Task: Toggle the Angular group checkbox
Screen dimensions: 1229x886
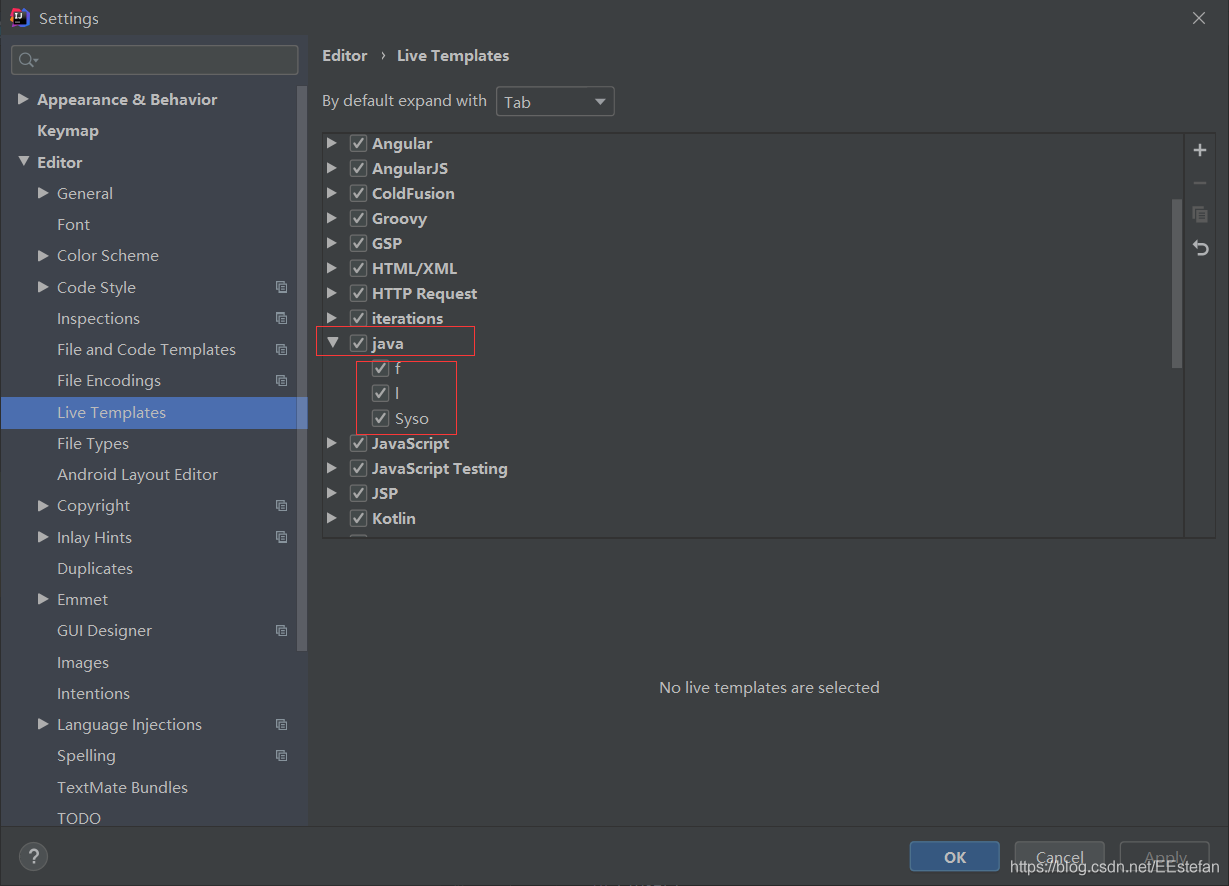Action: (358, 143)
